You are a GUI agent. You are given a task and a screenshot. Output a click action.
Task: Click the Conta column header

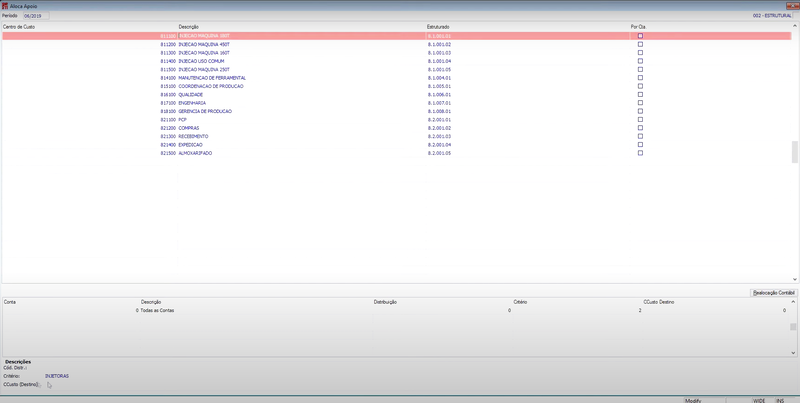click(10, 302)
